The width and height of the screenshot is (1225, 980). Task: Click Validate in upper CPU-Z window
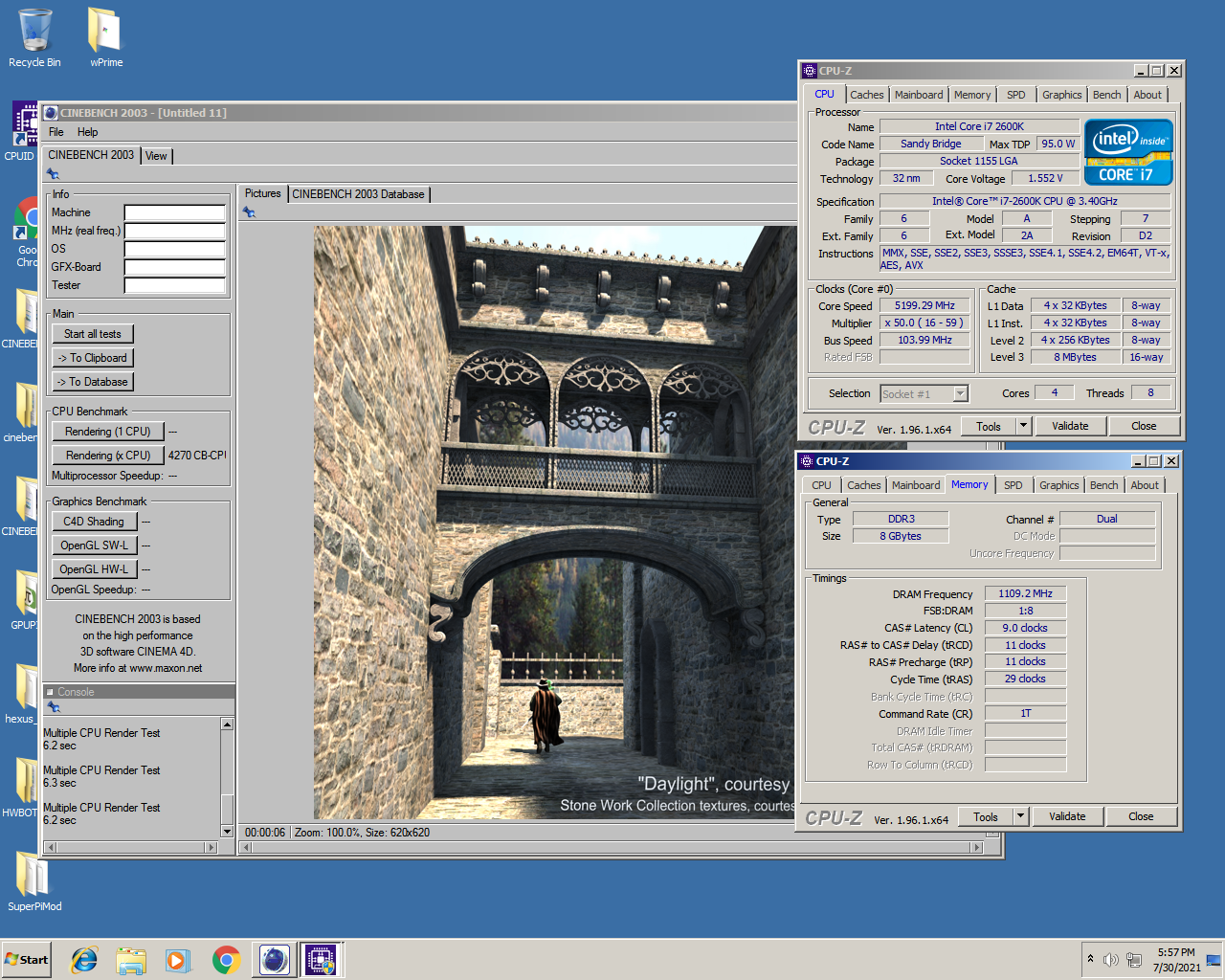tap(1070, 426)
